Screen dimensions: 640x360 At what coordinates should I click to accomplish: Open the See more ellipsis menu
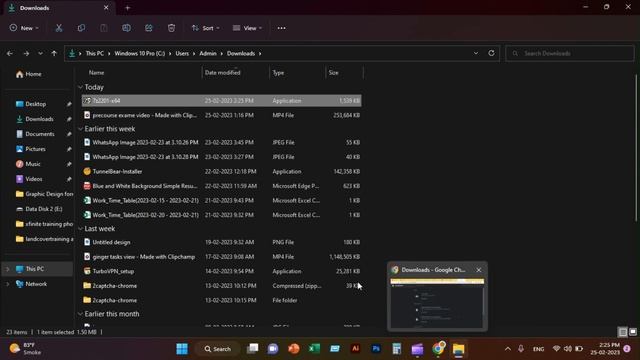pyautogui.click(x=281, y=28)
